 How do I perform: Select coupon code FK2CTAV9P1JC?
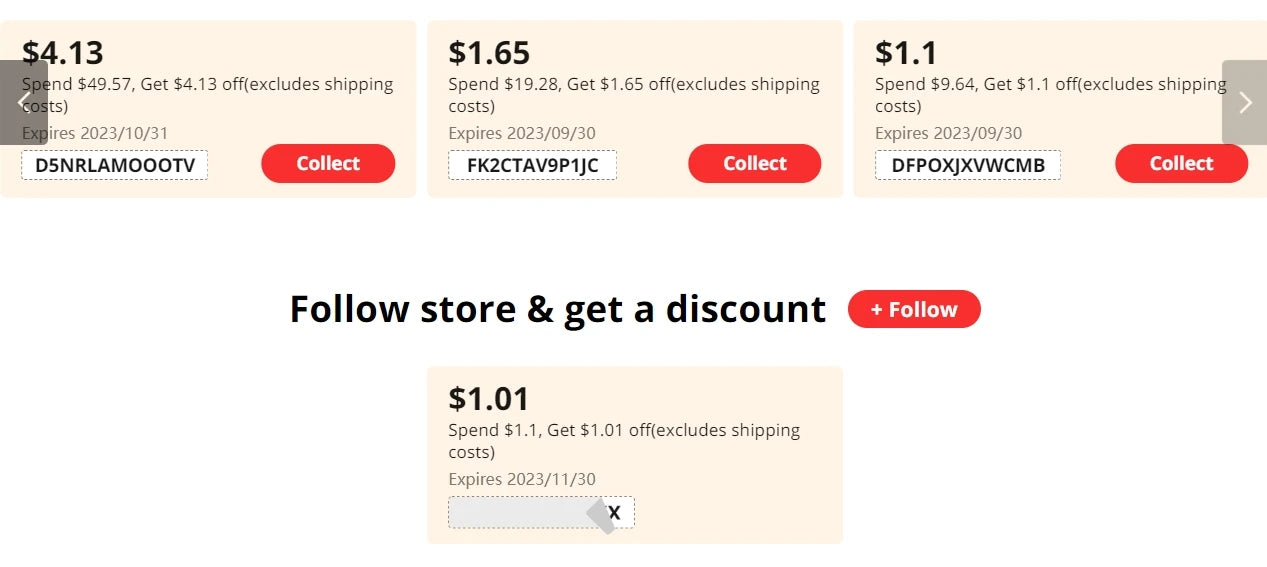pos(532,165)
